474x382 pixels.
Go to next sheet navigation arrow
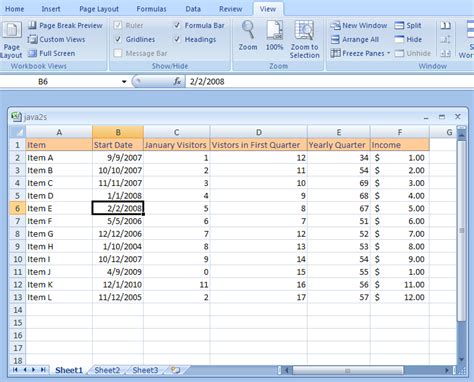click(33, 370)
